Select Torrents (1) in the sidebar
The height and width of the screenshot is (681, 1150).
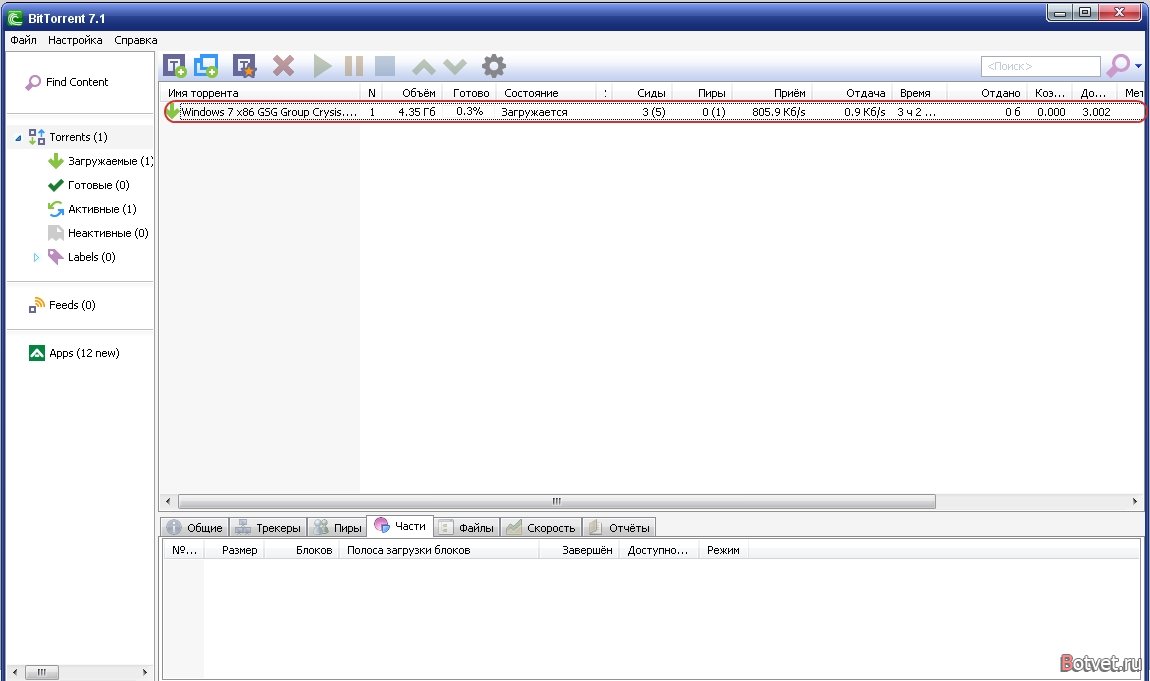pyautogui.click(x=78, y=137)
